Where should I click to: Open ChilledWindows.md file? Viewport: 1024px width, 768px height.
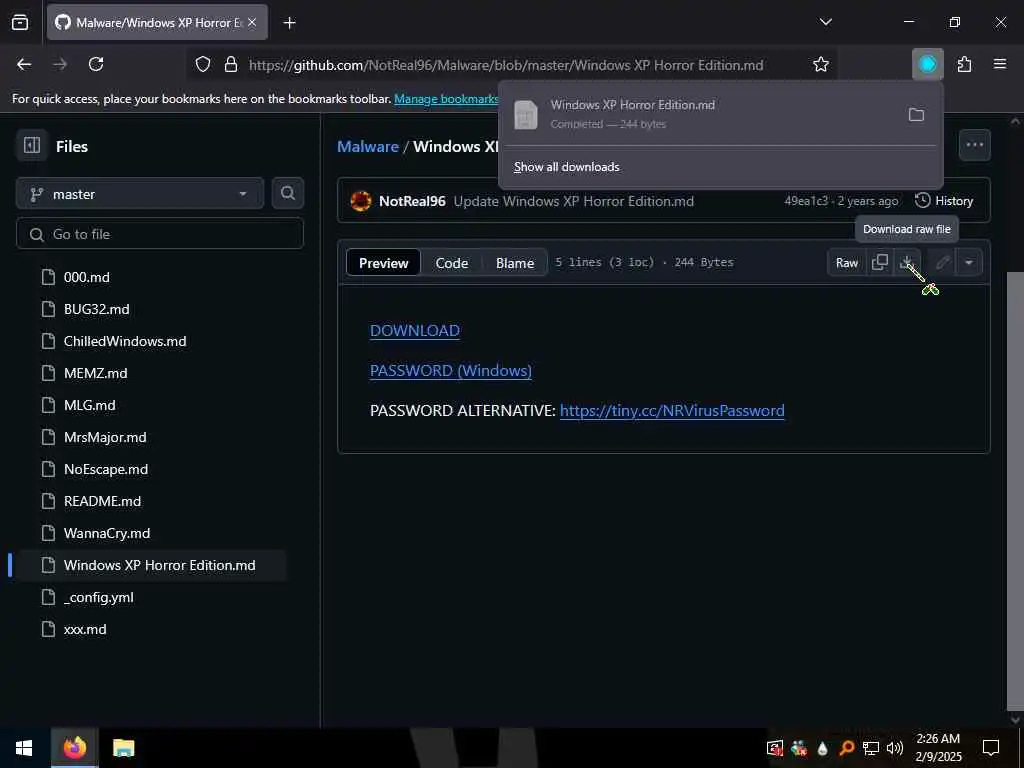point(125,341)
